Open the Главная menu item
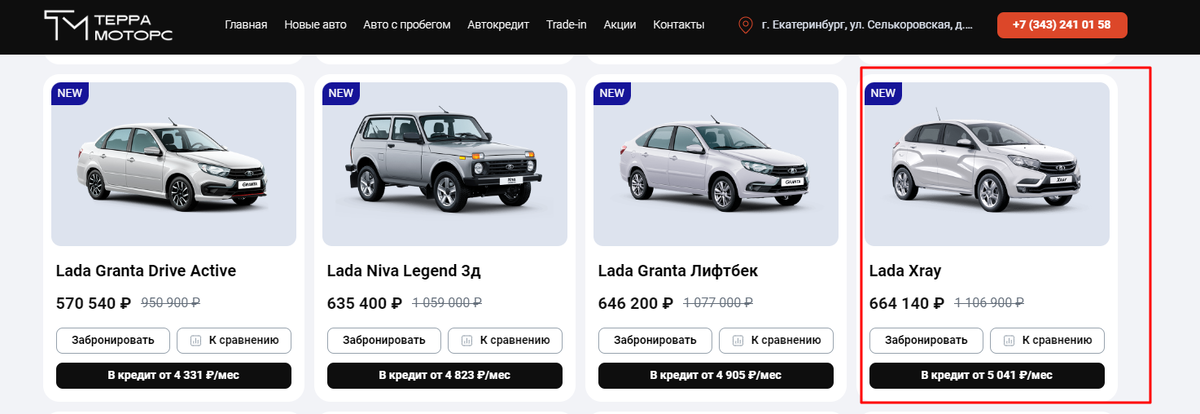 coord(246,25)
